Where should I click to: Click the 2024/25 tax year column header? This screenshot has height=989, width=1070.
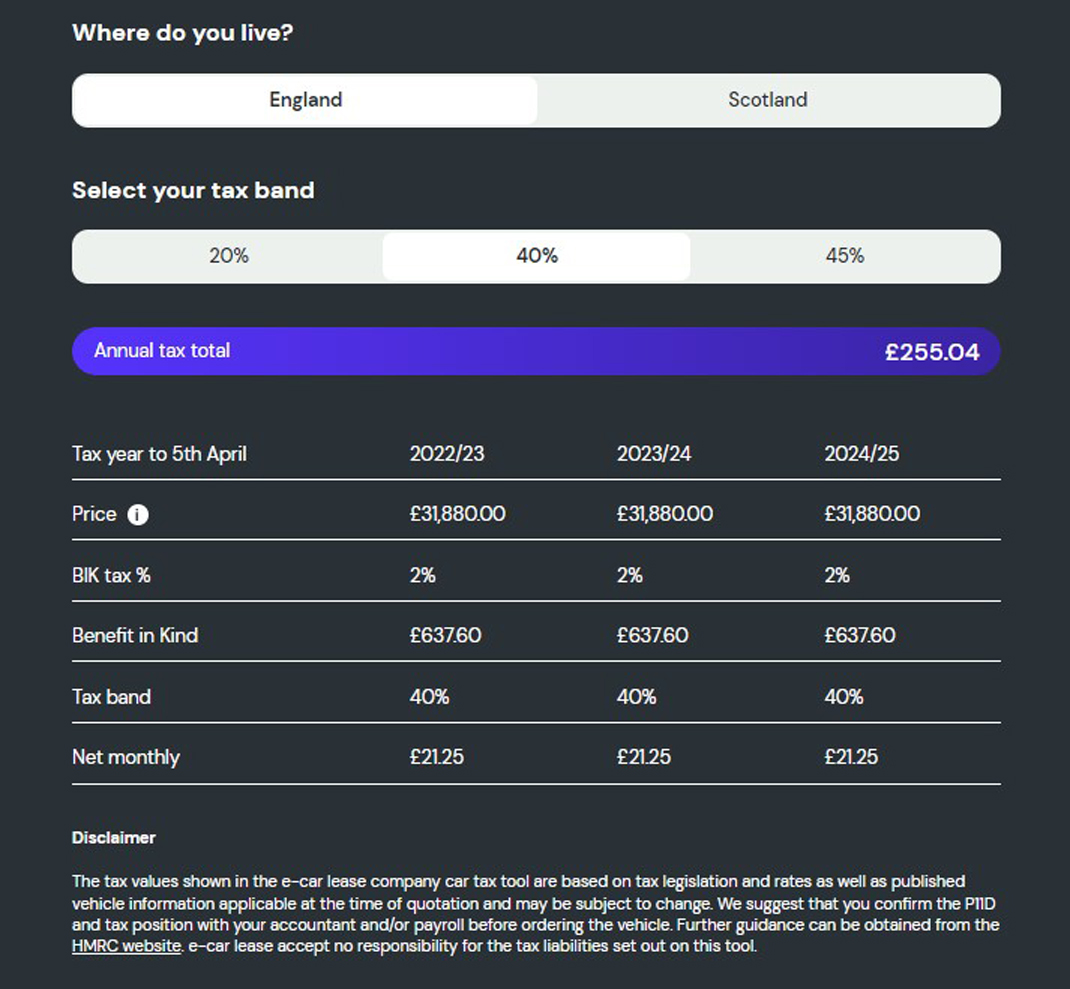(861, 454)
